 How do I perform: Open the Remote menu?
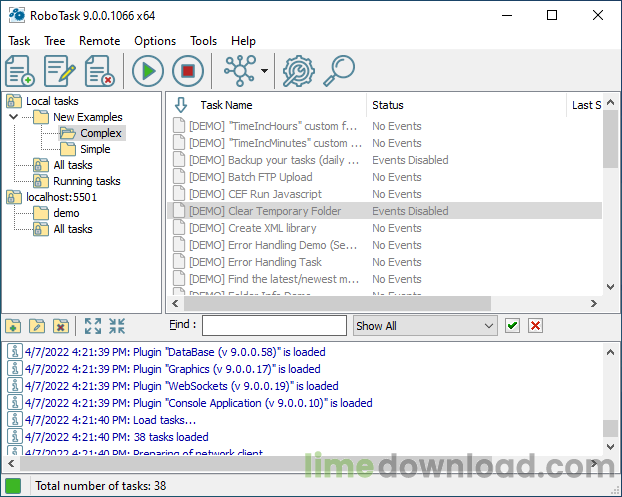tap(100, 41)
